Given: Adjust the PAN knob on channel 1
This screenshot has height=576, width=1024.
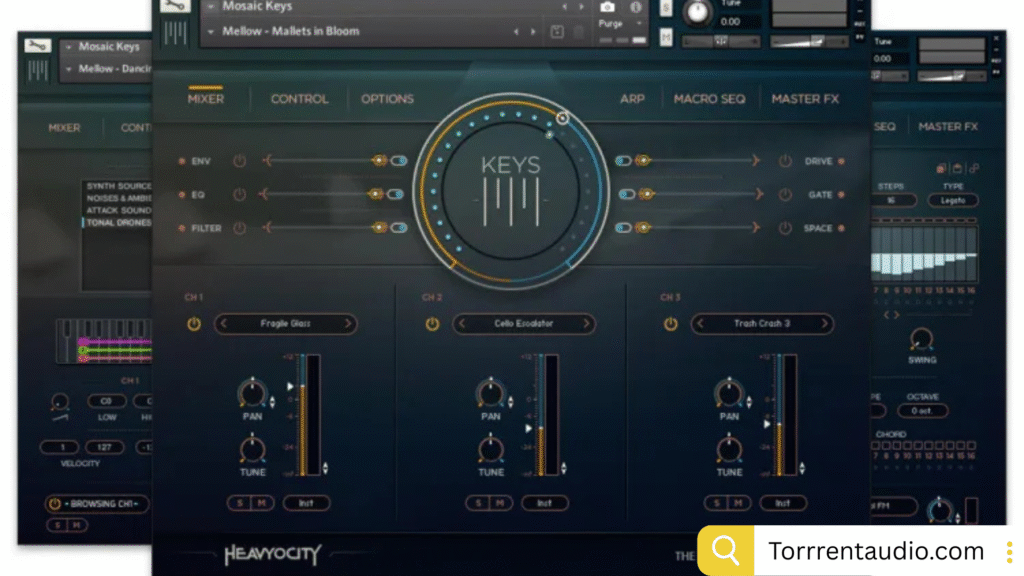Looking at the screenshot, I should point(252,393).
